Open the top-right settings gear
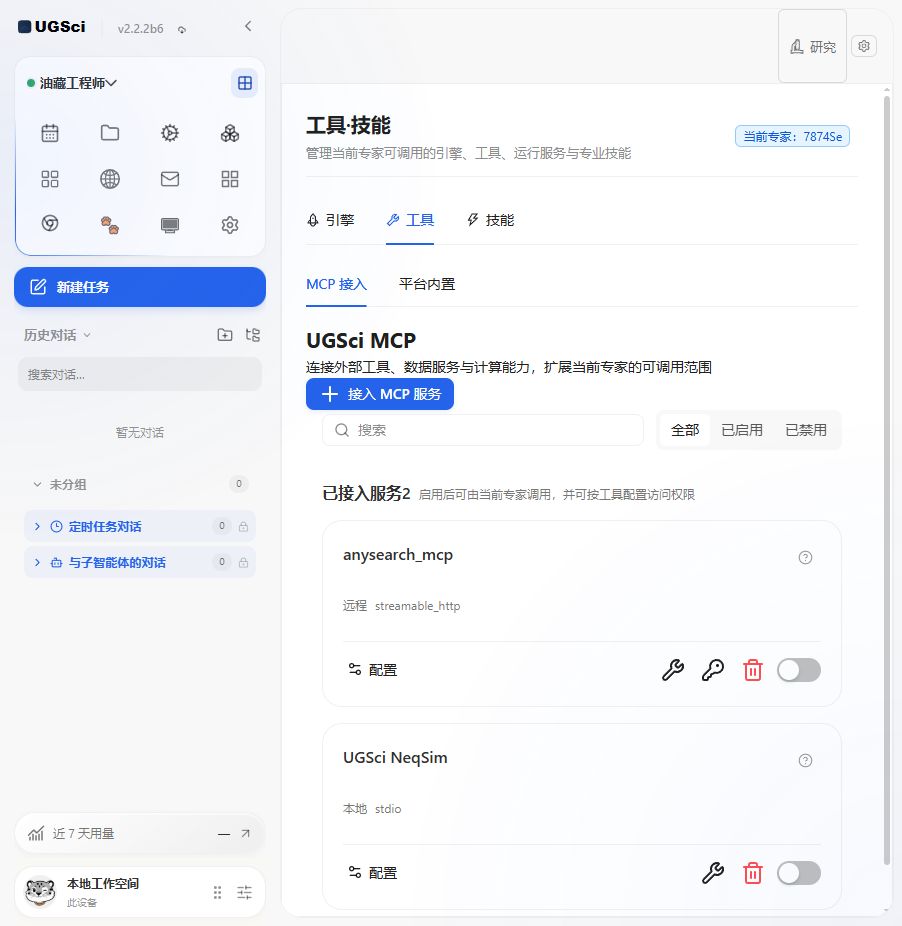 click(864, 46)
